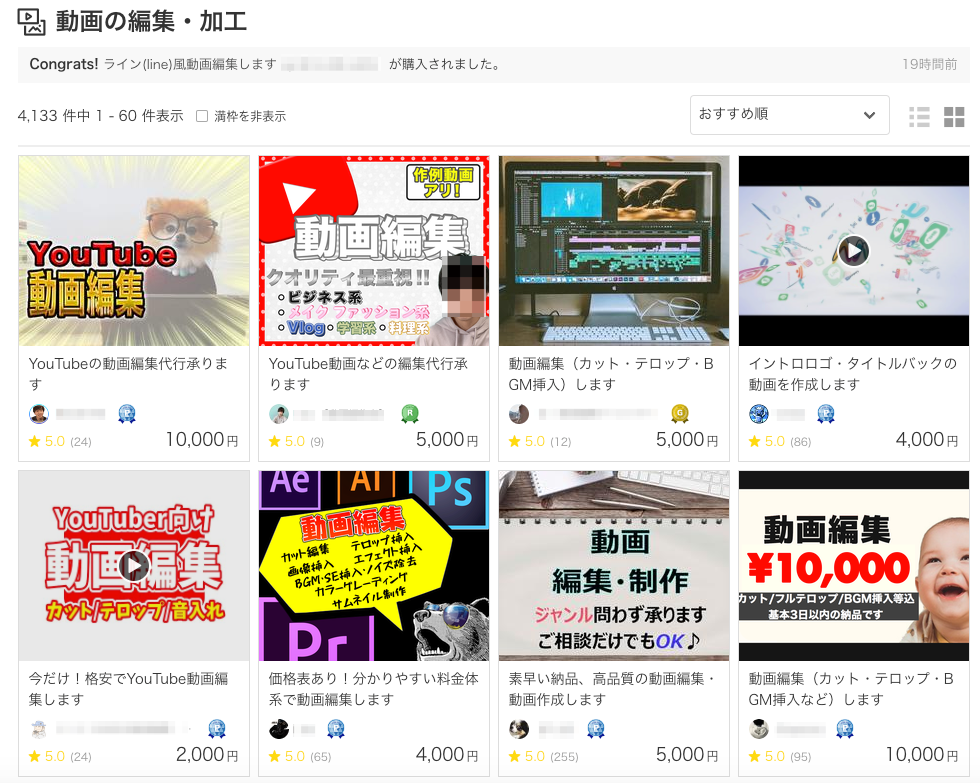Toggle the "満枠を非表示" checkbox
This screenshot has height=783, width=980.
(x=202, y=116)
